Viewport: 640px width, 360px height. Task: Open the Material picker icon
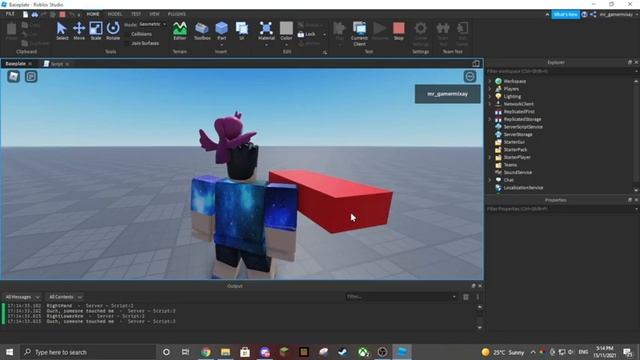click(x=266, y=29)
